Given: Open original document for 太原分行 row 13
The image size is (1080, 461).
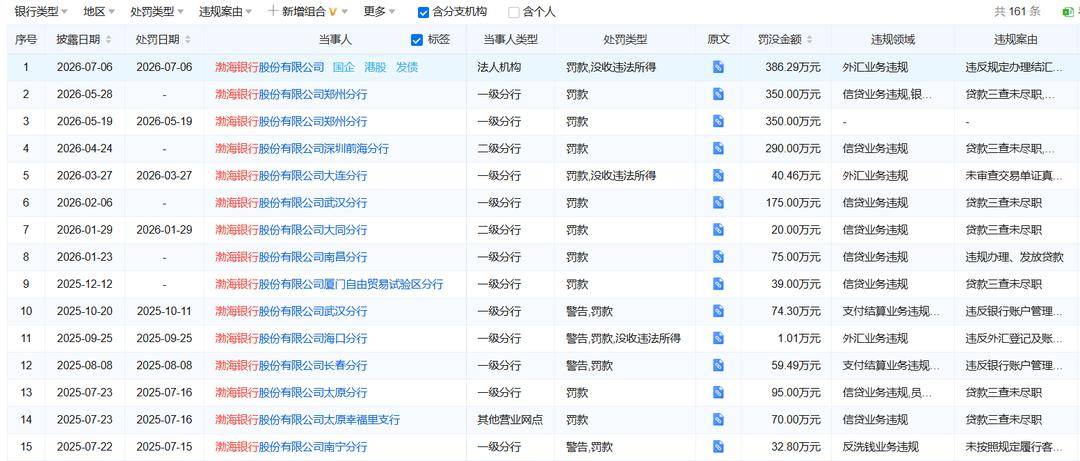Looking at the screenshot, I should pos(718,392).
